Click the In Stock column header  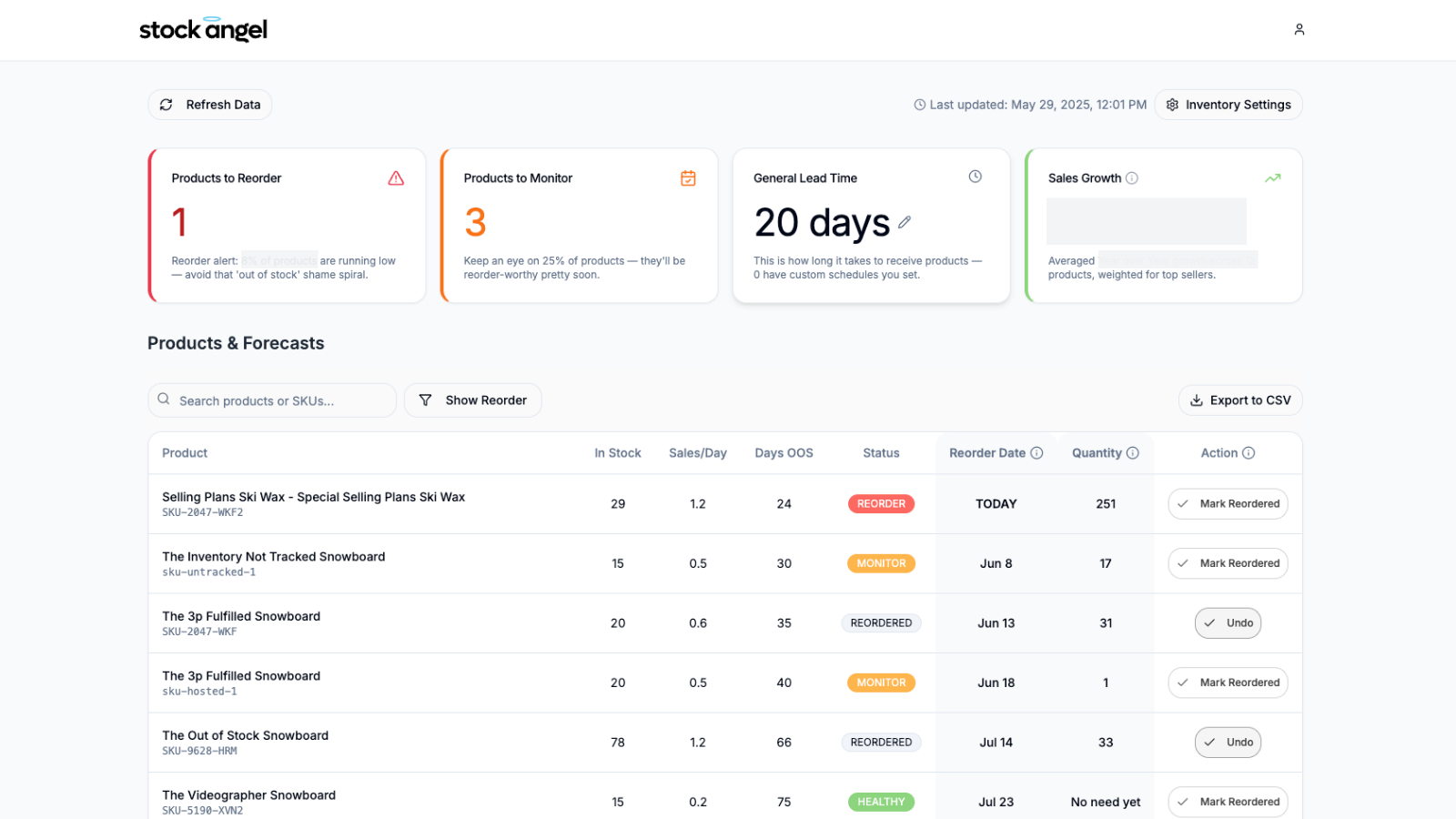coord(618,453)
